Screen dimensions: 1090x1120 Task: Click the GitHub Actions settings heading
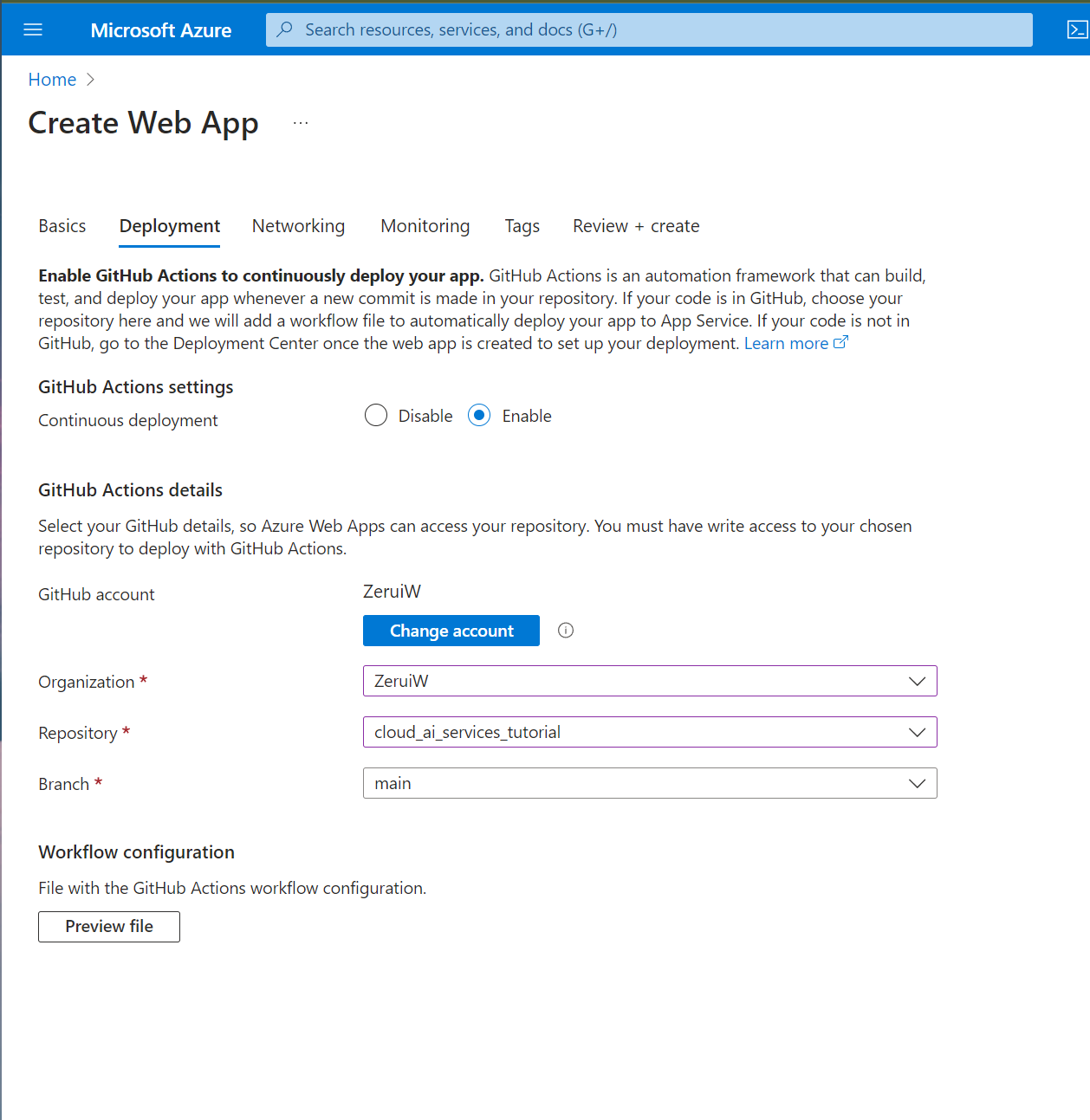tap(136, 387)
